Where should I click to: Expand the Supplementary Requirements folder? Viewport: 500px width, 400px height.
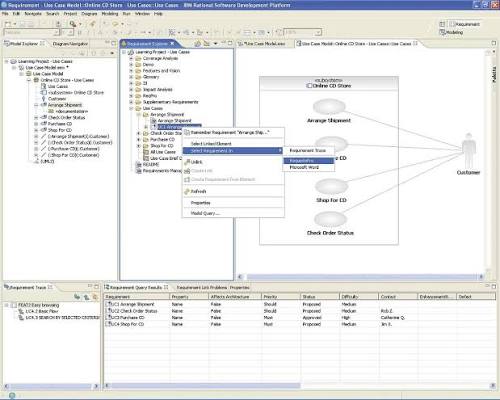(x=131, y=102)
